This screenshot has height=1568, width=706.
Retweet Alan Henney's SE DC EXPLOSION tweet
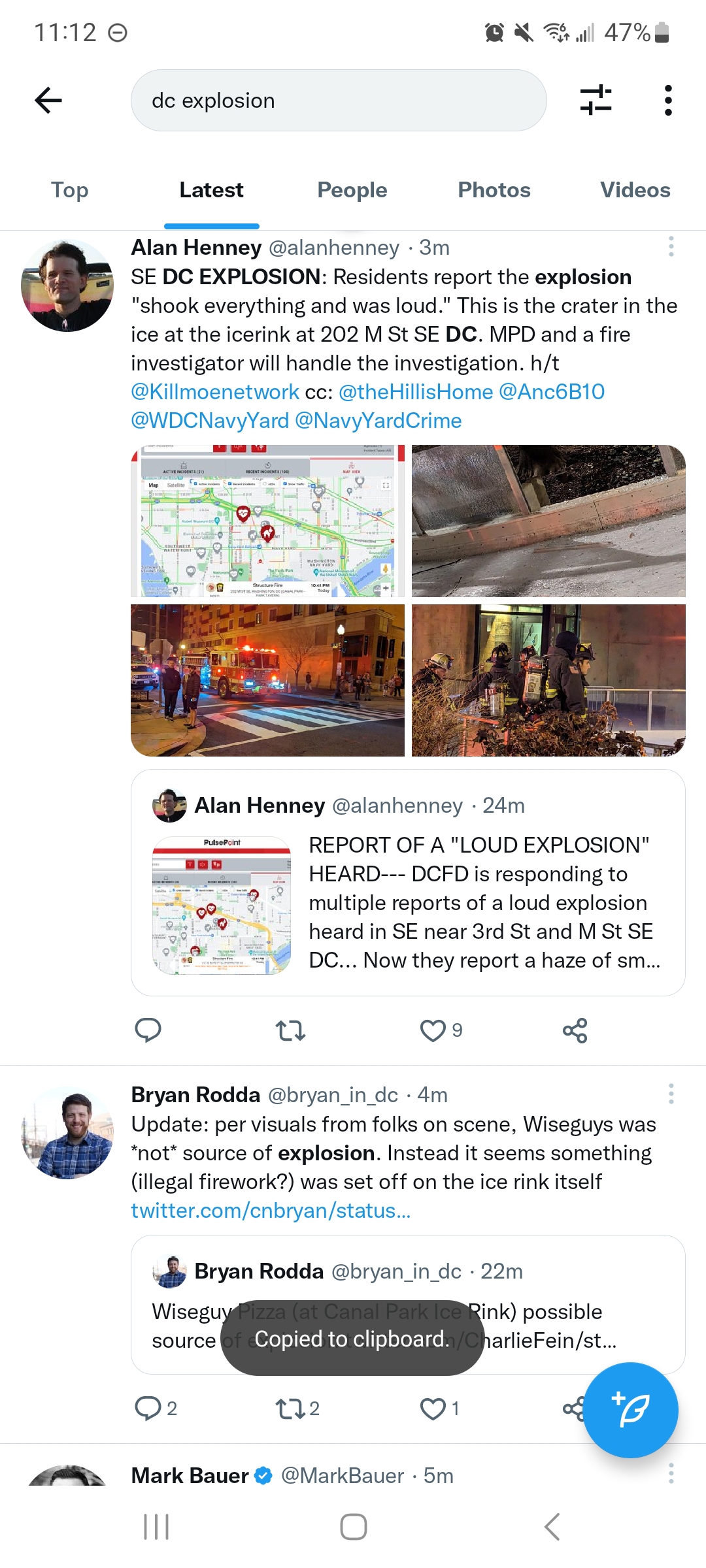[290, 1030]
